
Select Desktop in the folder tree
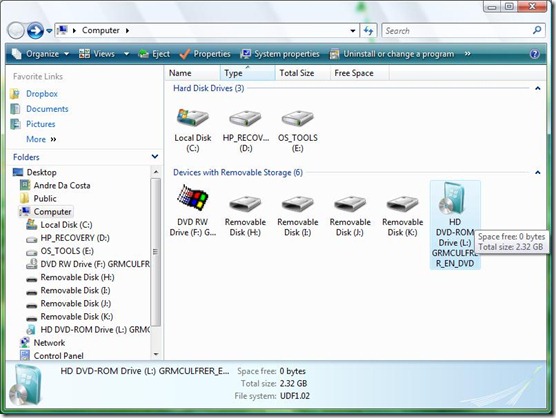click(41, 172)
